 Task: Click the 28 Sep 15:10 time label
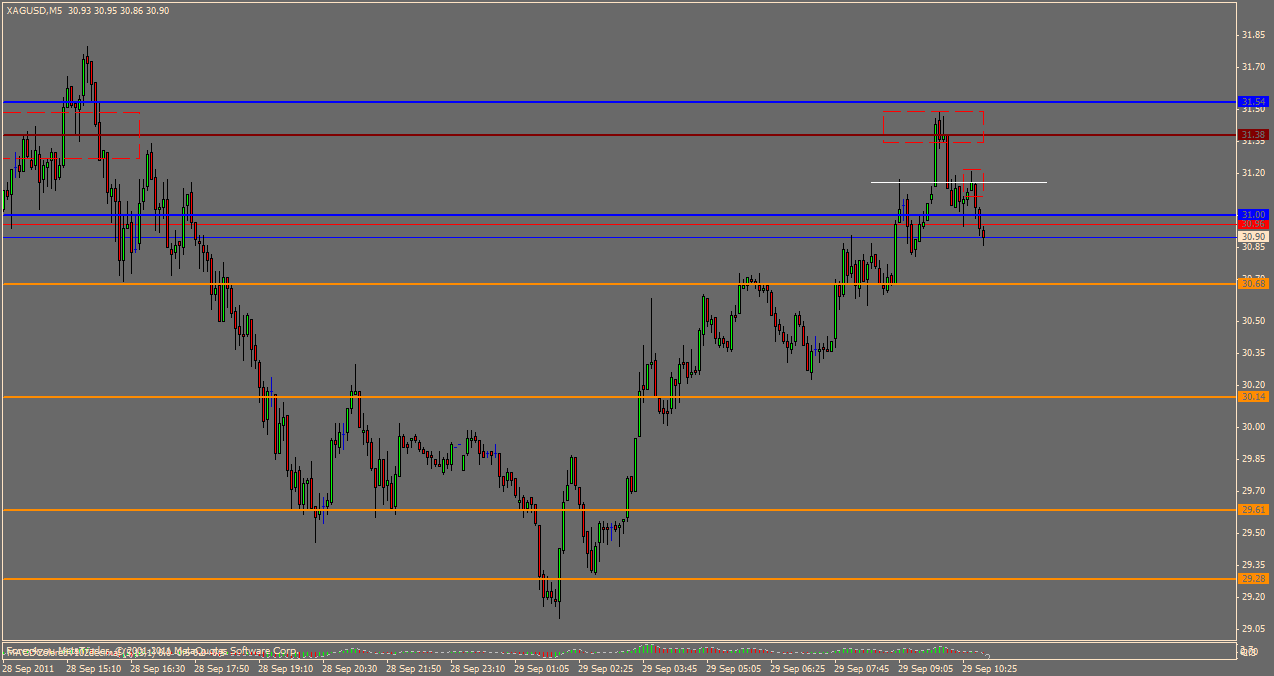pyautogui.click(x=94, y=667)
